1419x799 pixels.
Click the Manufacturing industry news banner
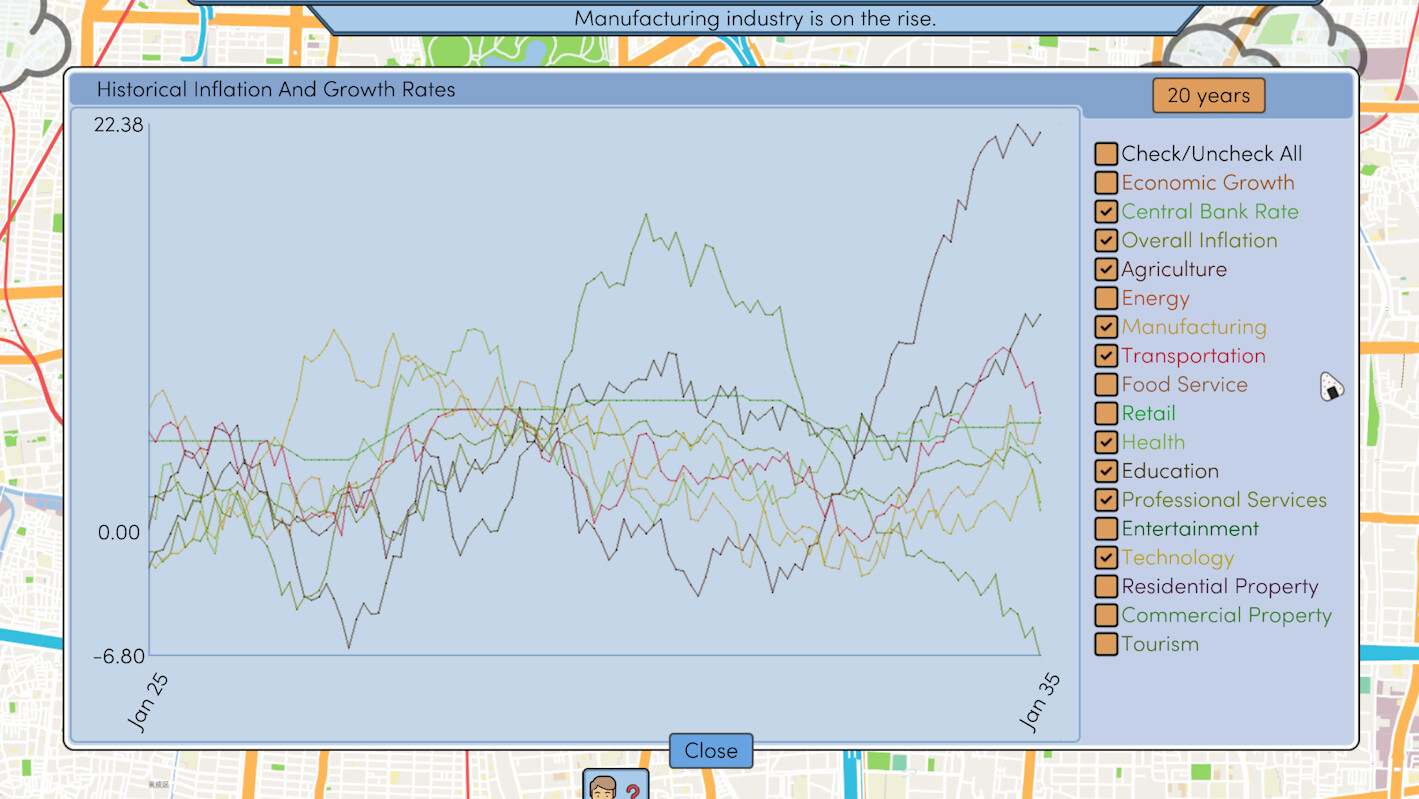point(755,18)
